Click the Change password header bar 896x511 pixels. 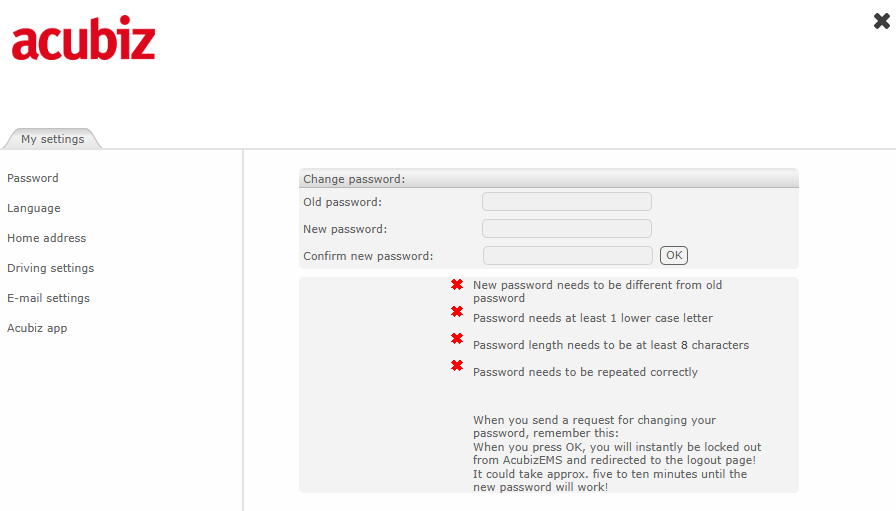(549, 178)
